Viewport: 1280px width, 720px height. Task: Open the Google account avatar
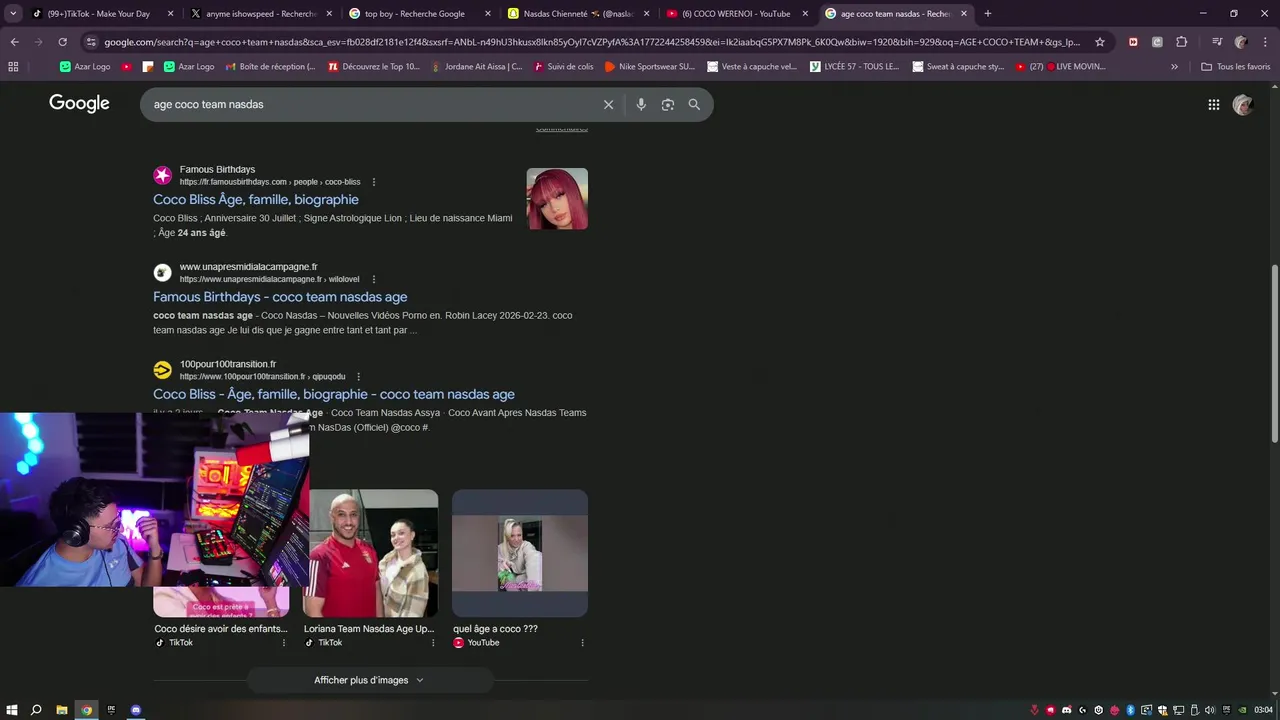tap(1243, 104)
